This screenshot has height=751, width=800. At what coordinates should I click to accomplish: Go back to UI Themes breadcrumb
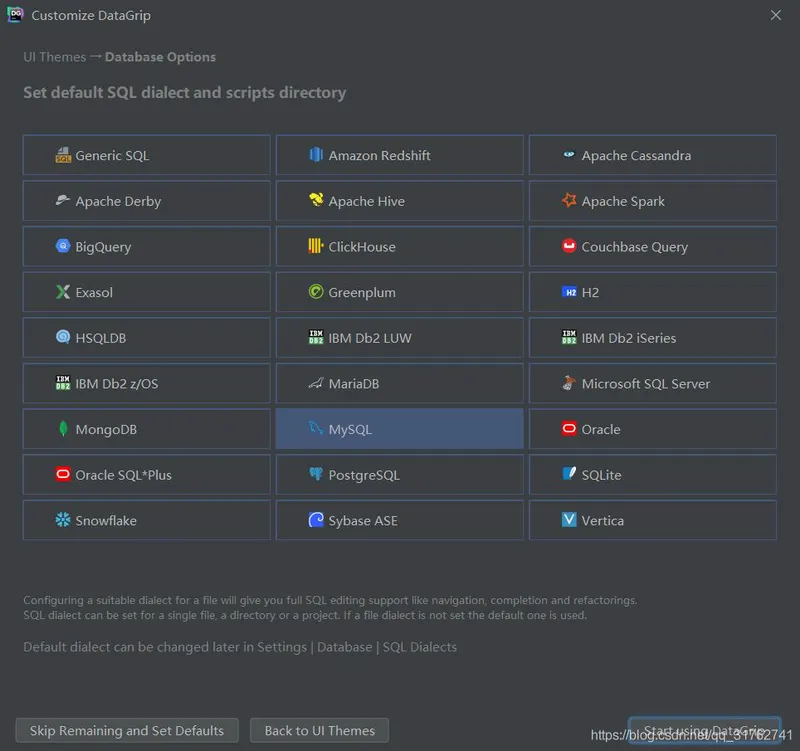[55, 57]
